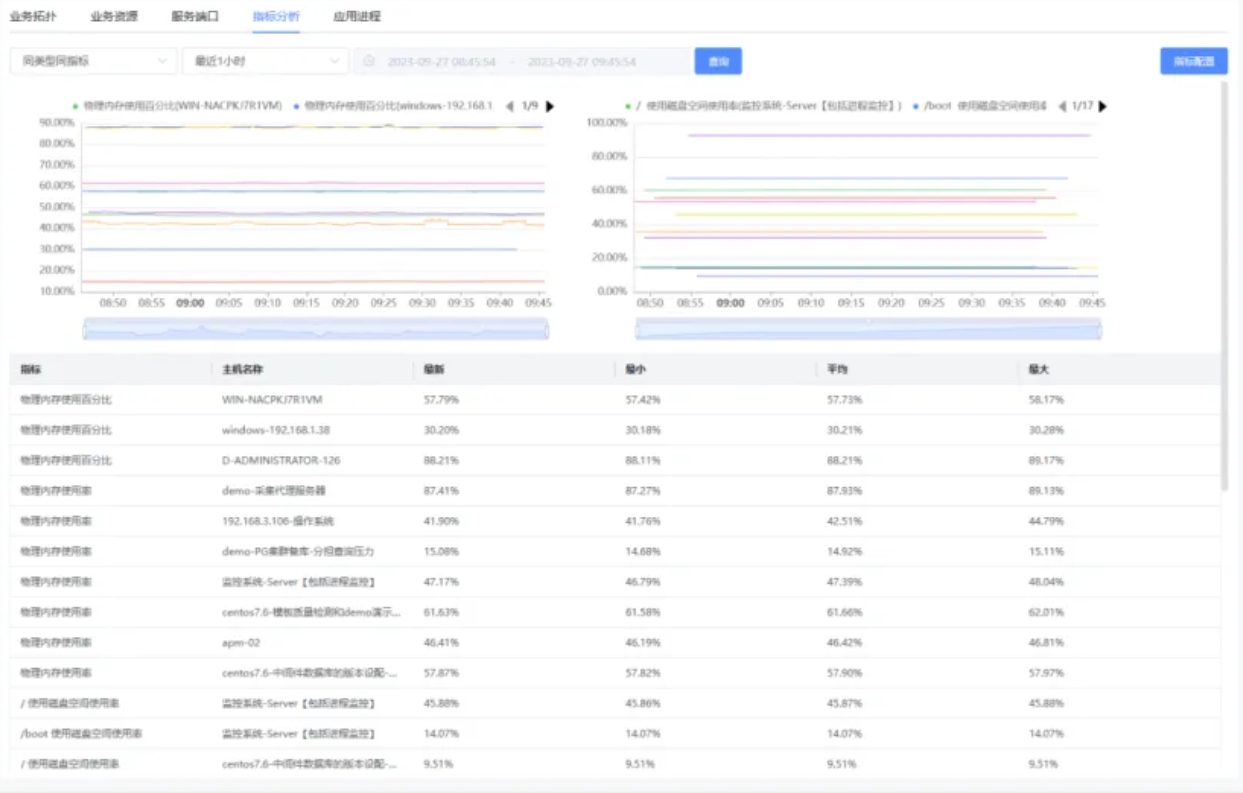
Task: Click memory chart time range zoom slider
Action: coord(316,329)
